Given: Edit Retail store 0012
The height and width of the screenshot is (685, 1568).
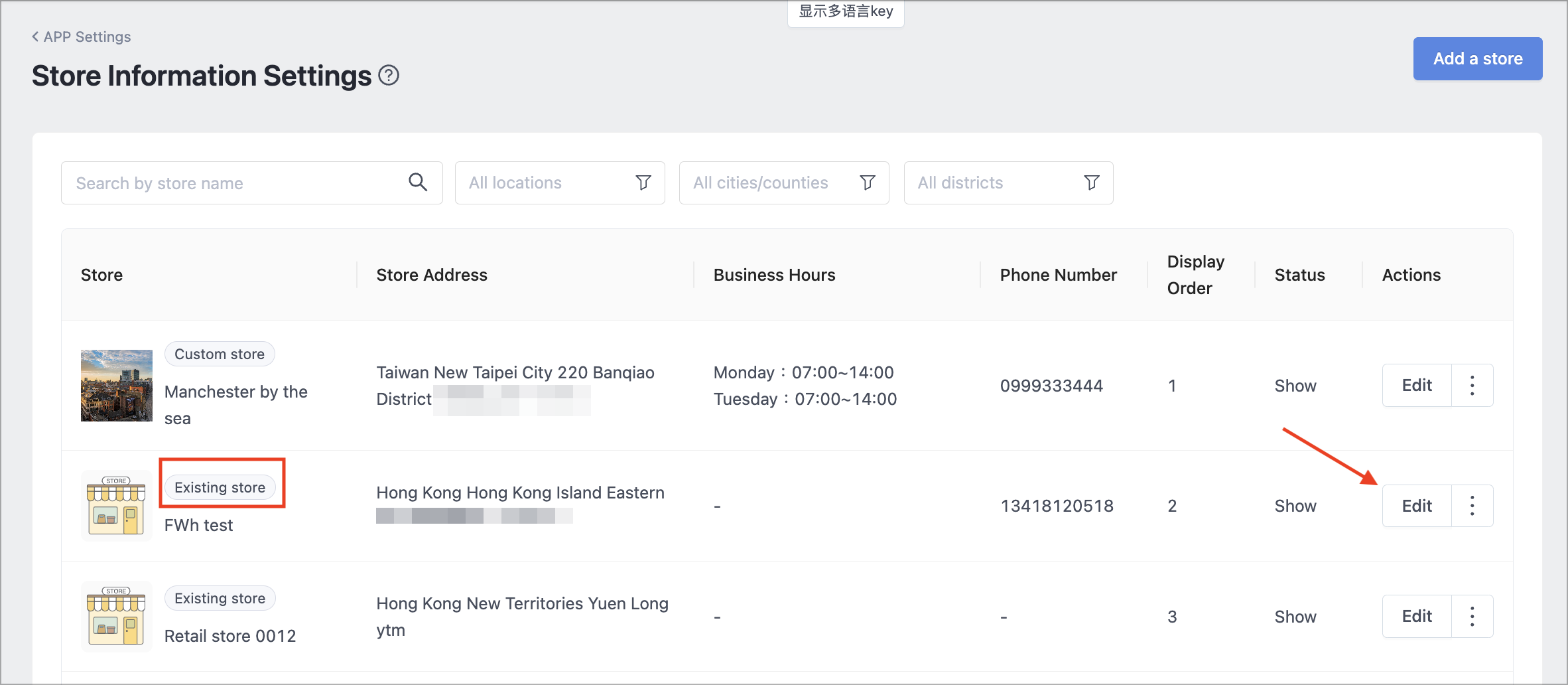Looking at the screenshot, I should tap(1417, 616).
